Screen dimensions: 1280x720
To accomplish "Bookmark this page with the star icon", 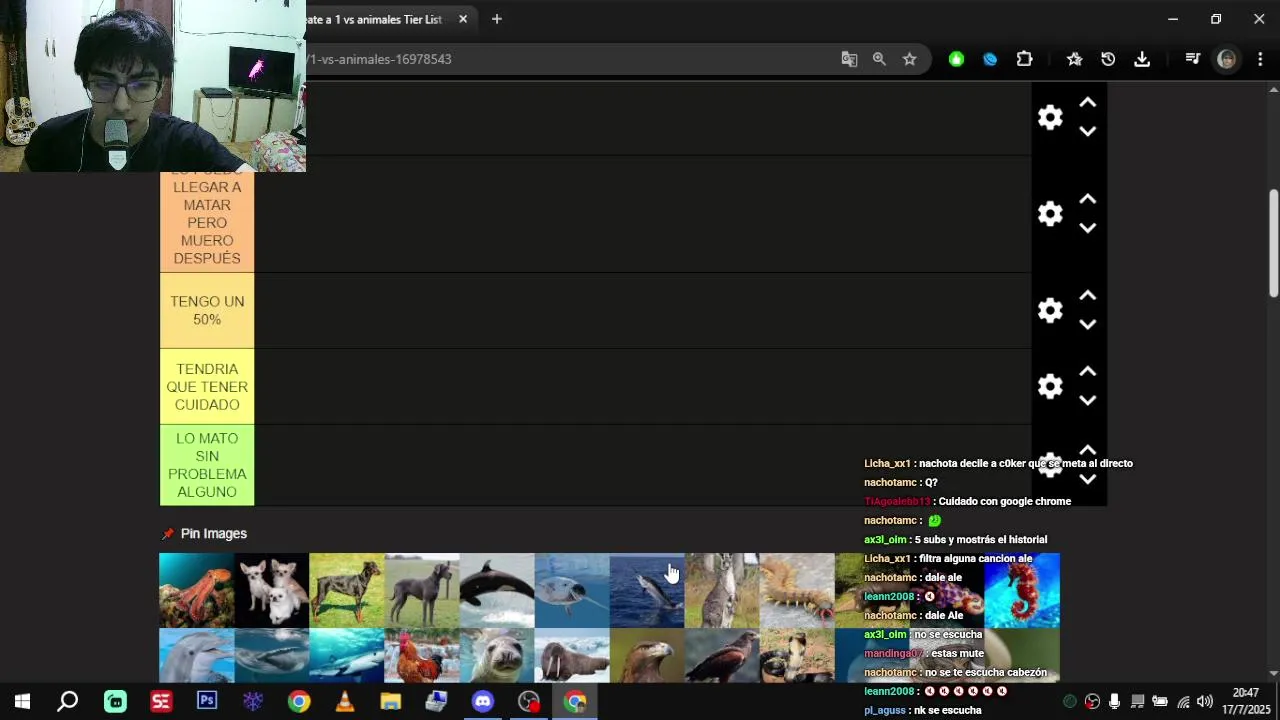I will (909, 59).
